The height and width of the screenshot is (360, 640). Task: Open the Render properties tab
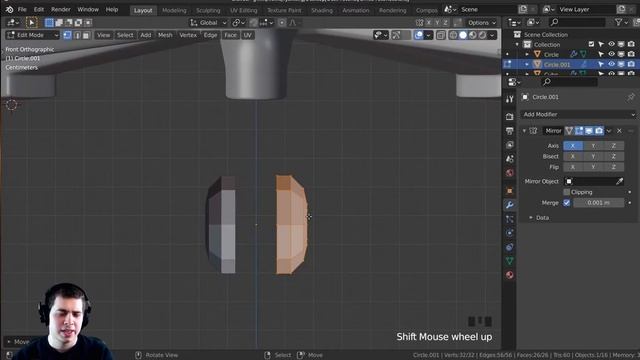click(x=509, y=117)
